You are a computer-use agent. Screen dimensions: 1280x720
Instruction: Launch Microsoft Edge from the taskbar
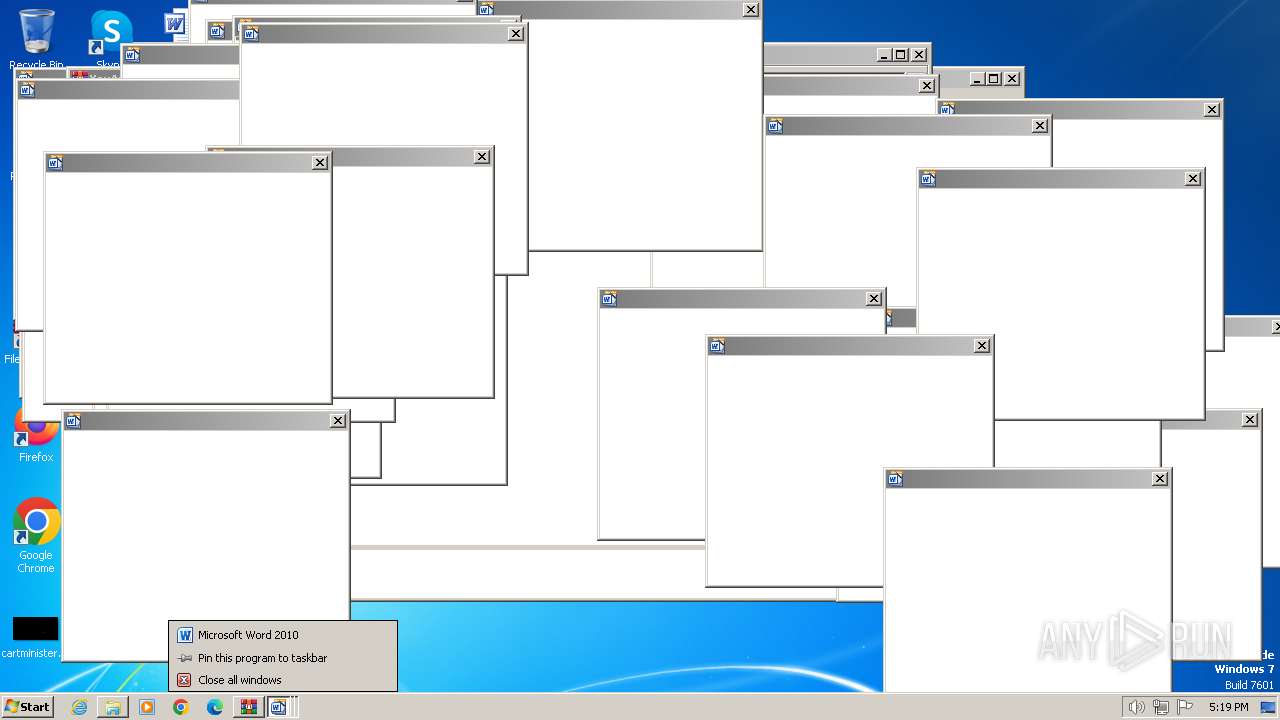click(x=215, y=707)
